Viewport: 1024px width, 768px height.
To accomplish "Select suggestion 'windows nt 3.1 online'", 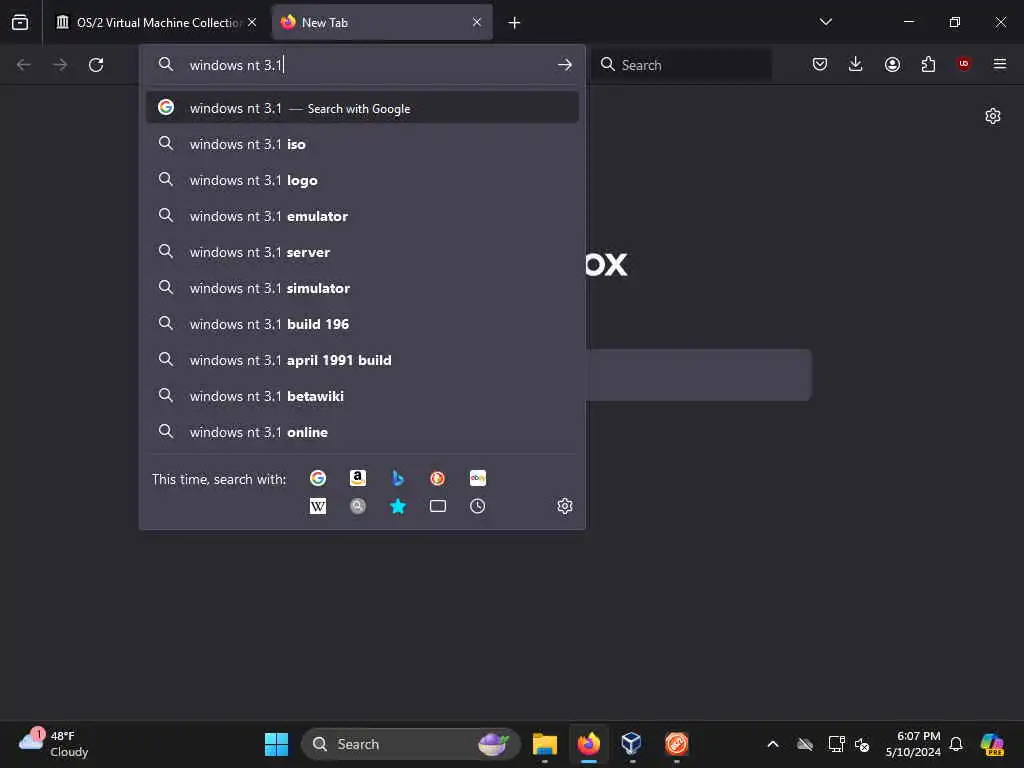I will point(362,431).
